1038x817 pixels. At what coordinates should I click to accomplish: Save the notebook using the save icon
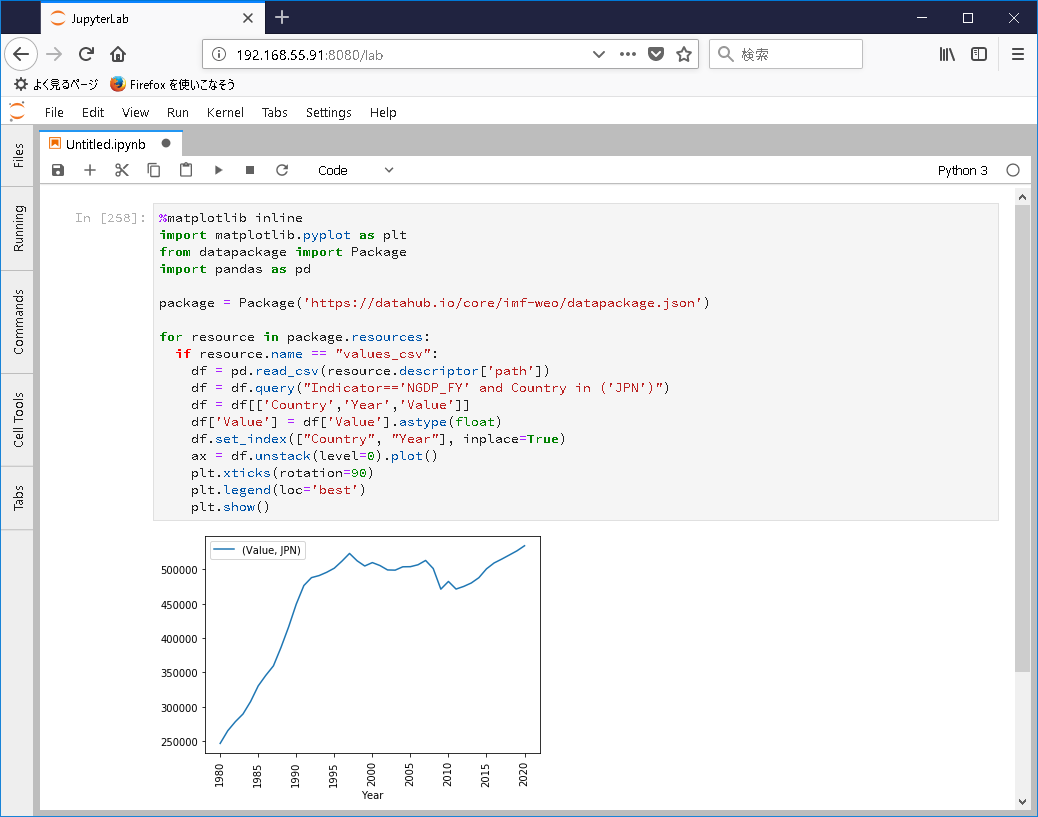click(x=58, y=170)
